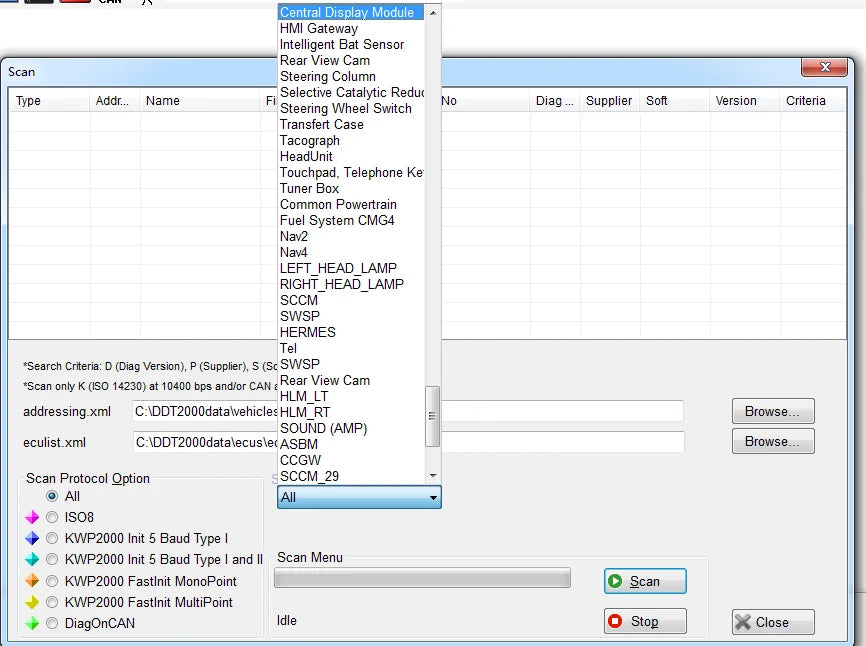Click the green diamond icon beside DiagOnCAN

(x=32, y=623)
